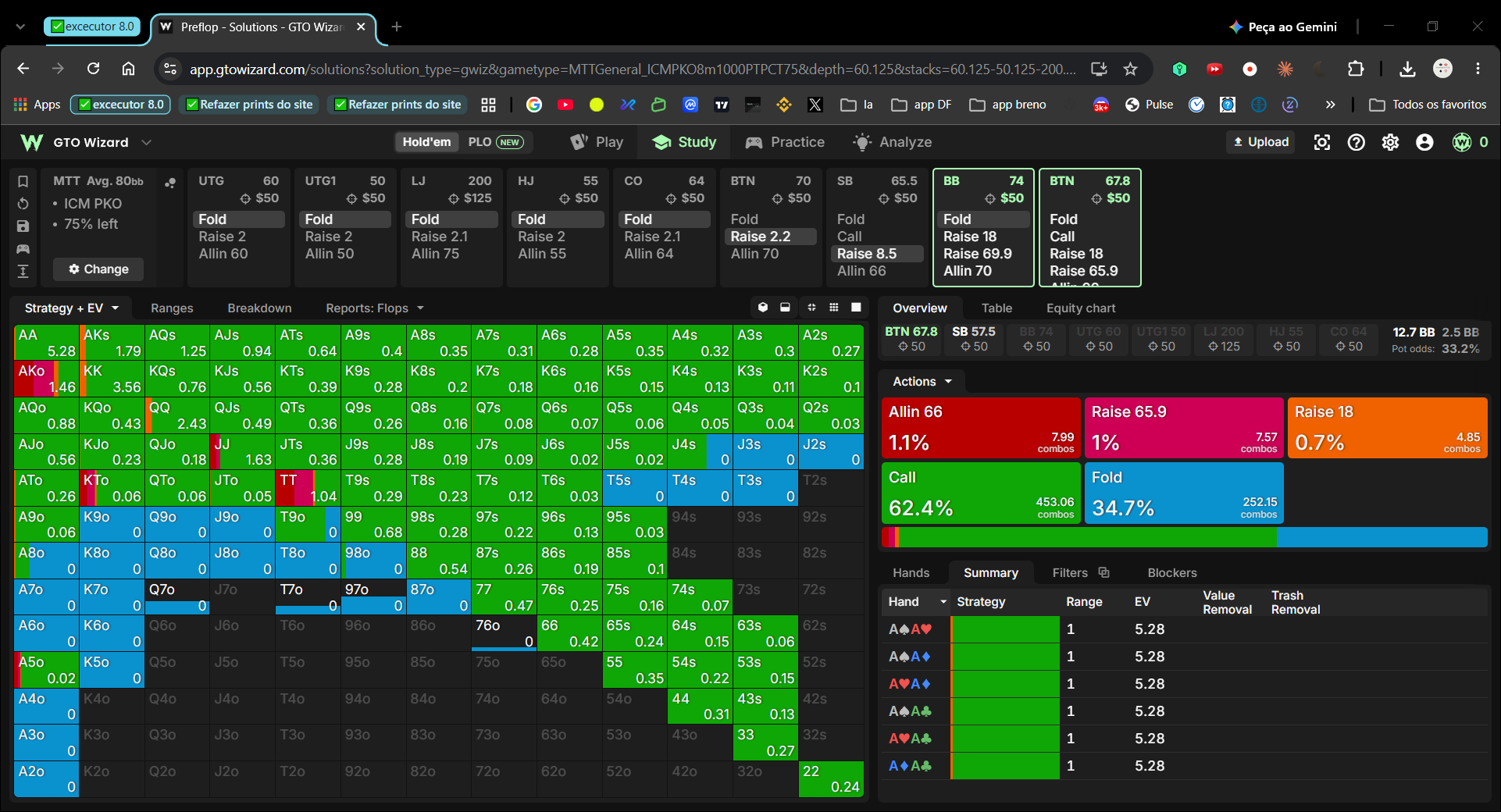Open the Strategy + EV dropdown
This screenshot has width=1501, height=812.
[72, 308]
